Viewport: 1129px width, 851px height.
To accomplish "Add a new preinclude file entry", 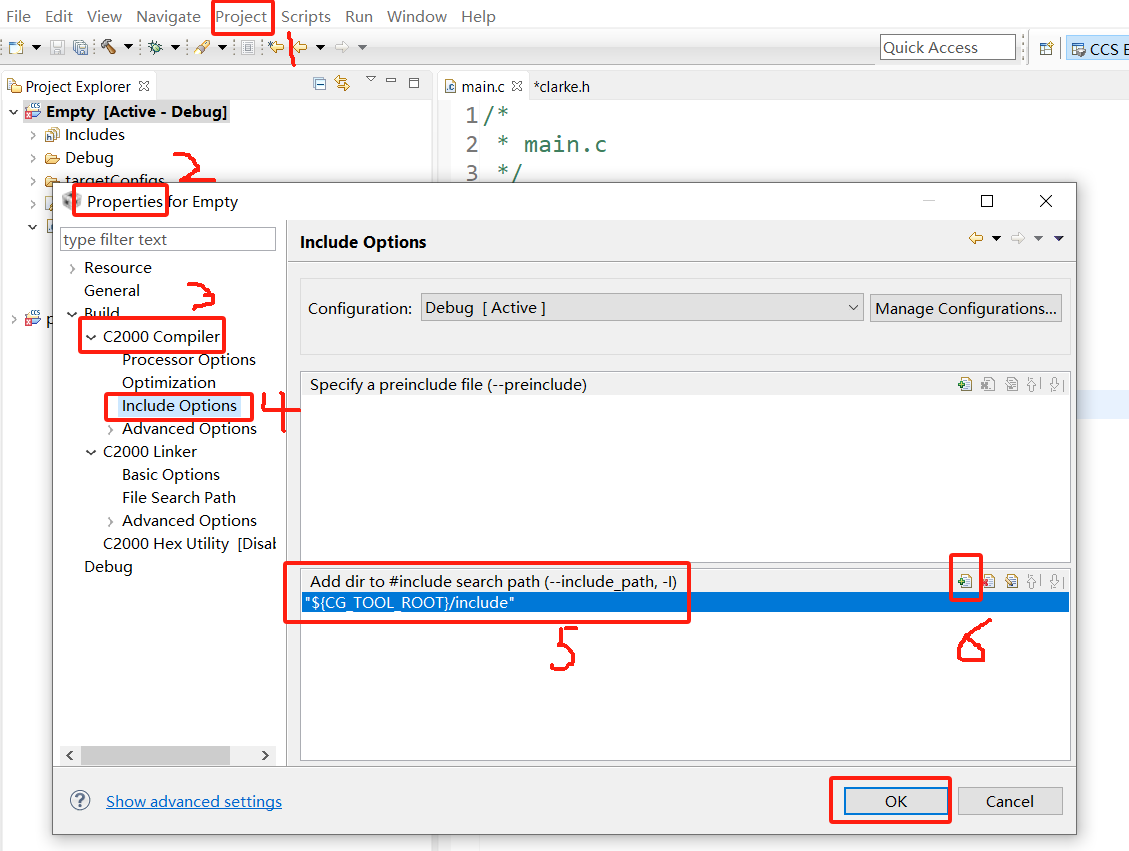I will click(x=964, y=383).
